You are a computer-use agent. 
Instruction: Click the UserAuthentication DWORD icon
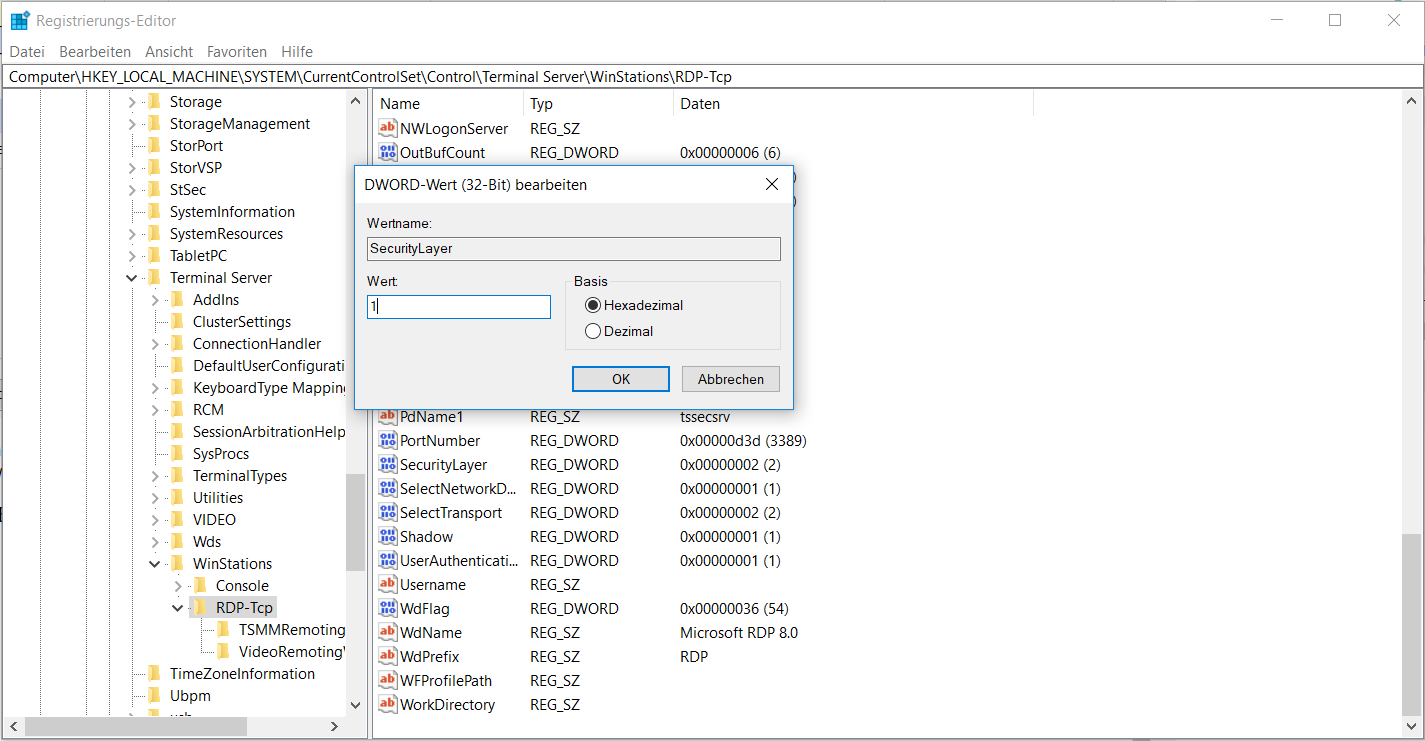tap(388, 561)
